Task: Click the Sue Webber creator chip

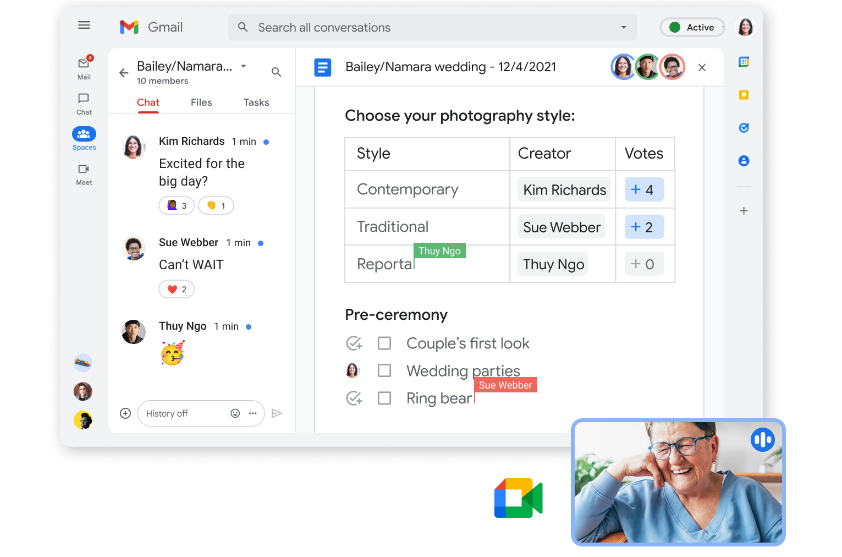Action: [561, 227]
